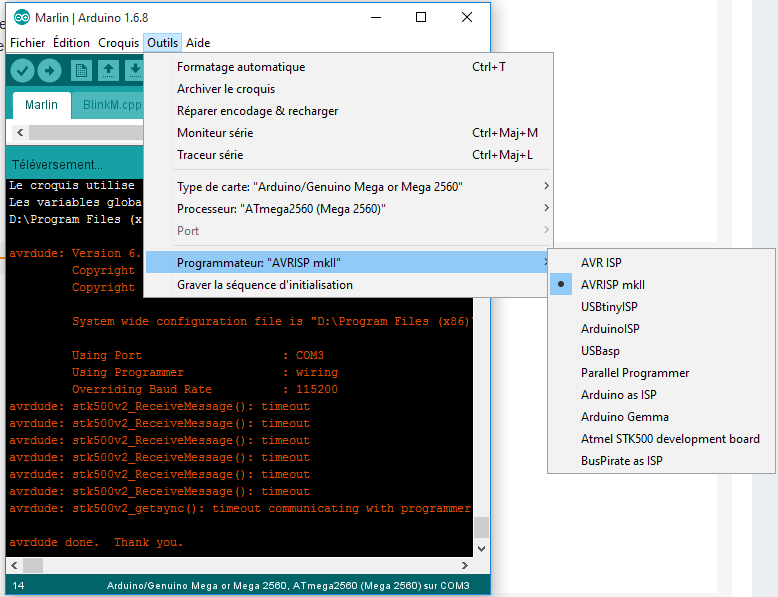This screenshot has width=778, height=597.
Task: Choose USBtinyISP programmer
Action: [x=662, y=307]
